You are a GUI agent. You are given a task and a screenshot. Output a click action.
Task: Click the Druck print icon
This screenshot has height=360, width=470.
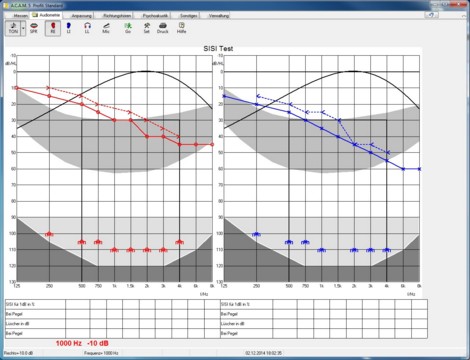click(163, 28)
